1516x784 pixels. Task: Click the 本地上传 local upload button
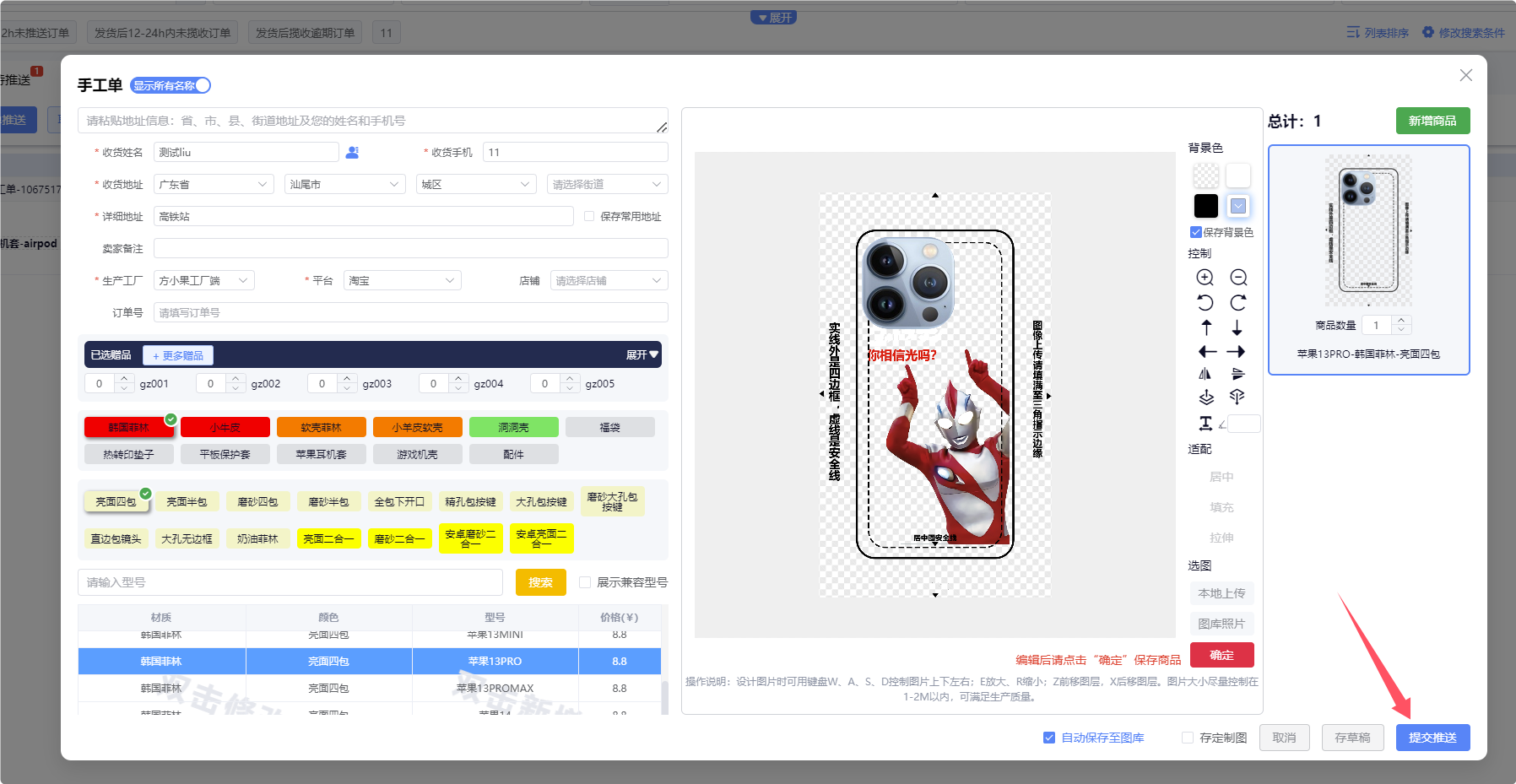click(1221, 593)
